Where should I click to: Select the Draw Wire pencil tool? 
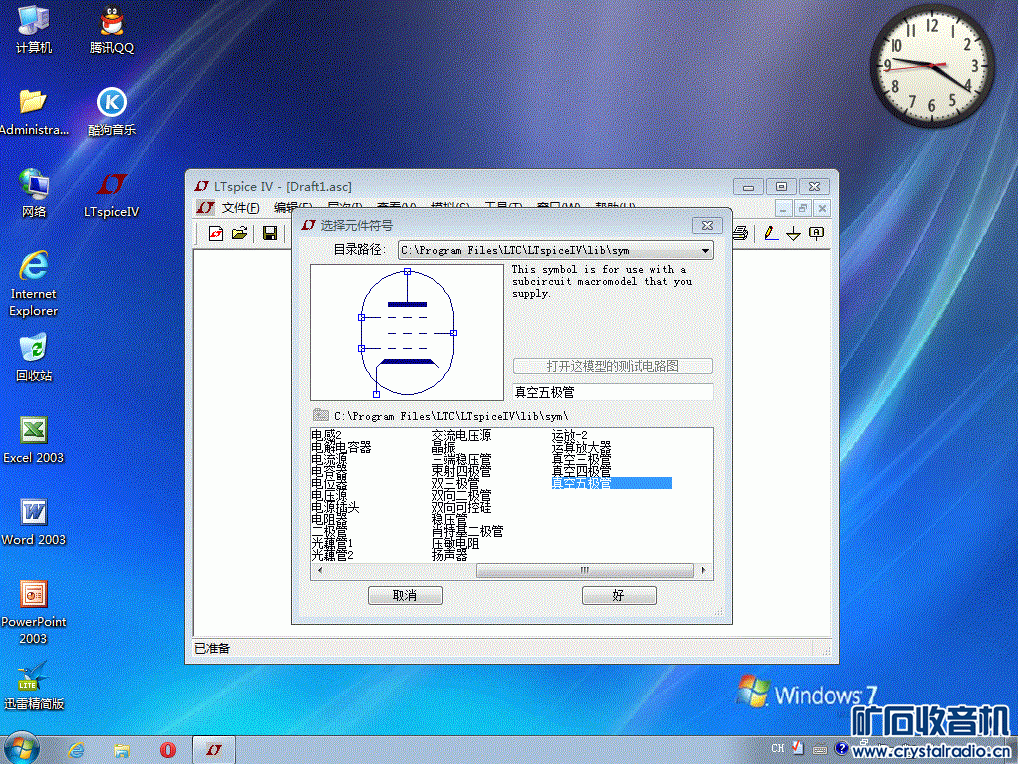(x=771, y=233)
